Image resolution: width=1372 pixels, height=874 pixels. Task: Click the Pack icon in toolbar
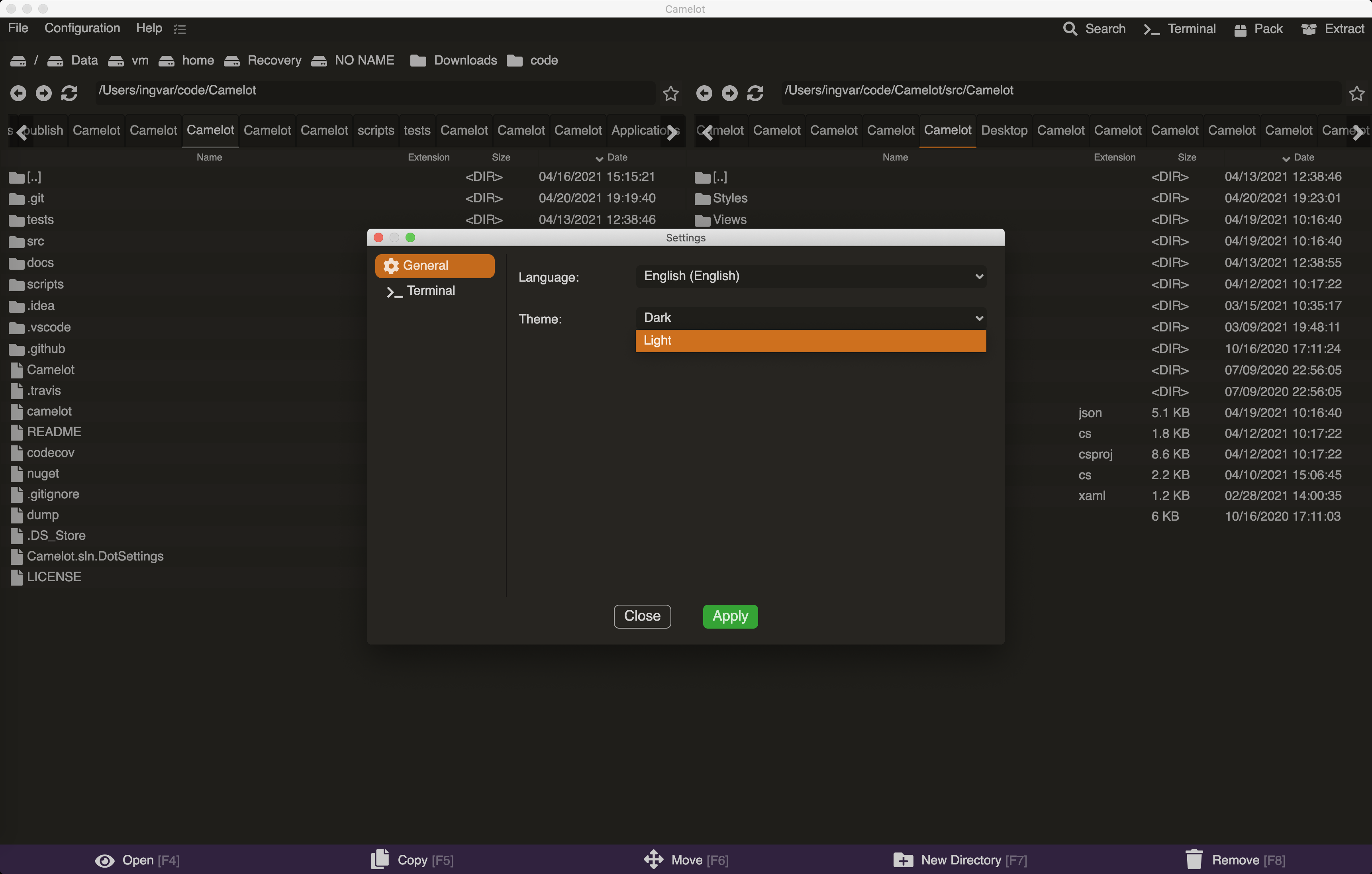(x=1243, y=28)
